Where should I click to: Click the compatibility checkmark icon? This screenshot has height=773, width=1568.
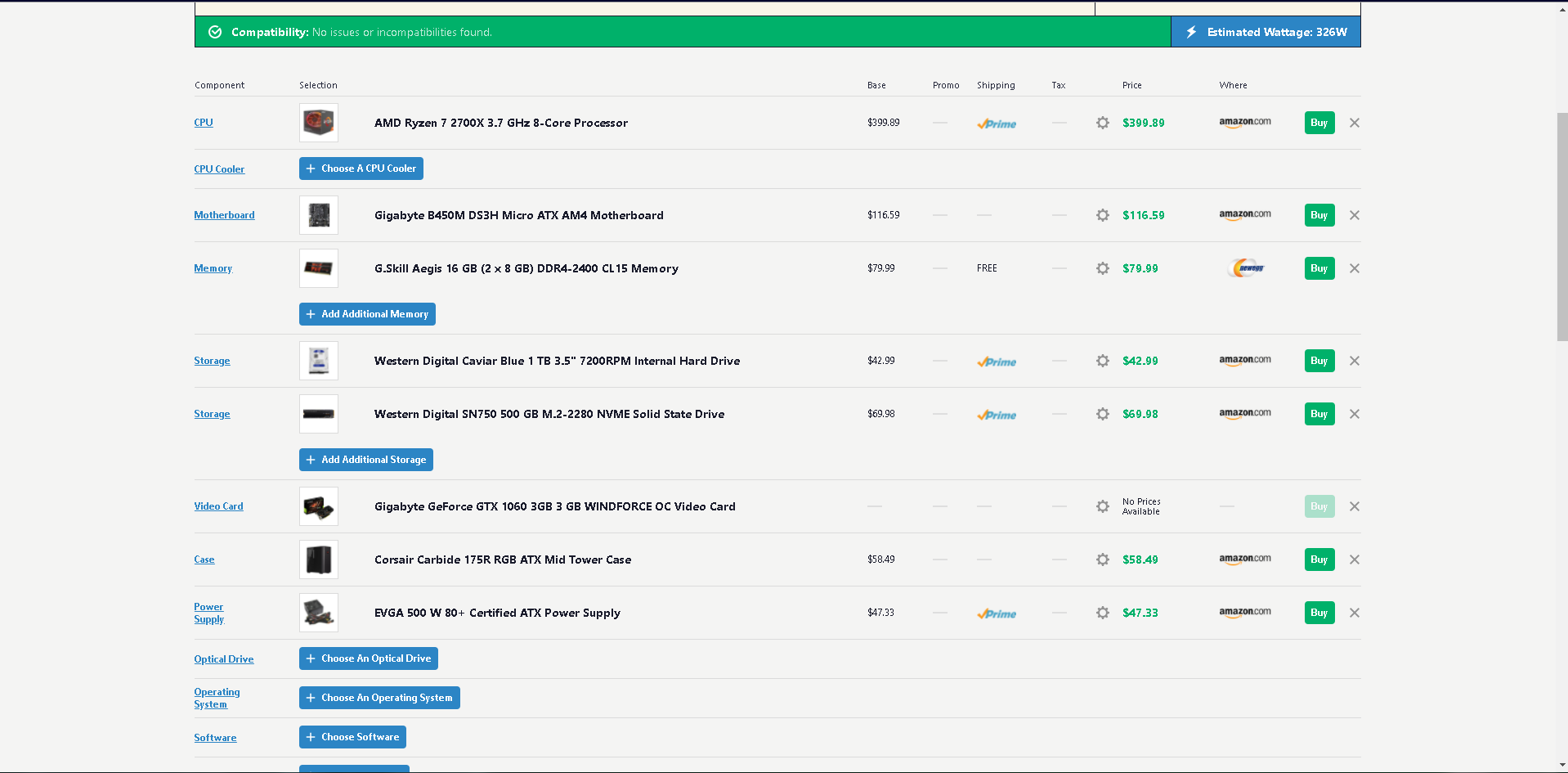pyautogui.click(x=215, y=32)
